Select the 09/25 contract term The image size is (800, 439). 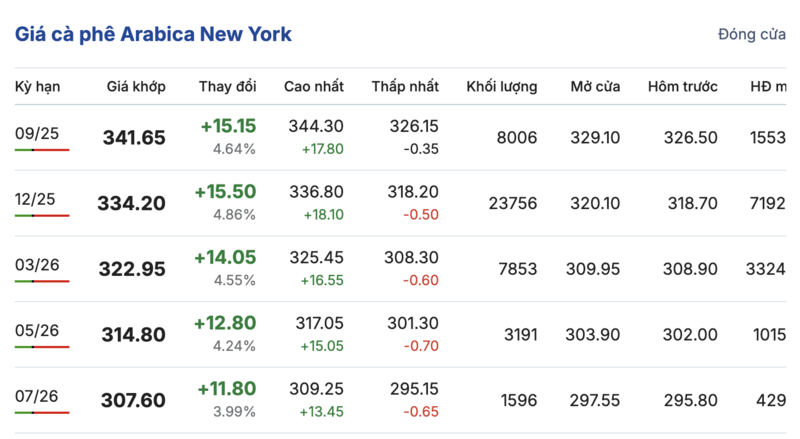35,132
